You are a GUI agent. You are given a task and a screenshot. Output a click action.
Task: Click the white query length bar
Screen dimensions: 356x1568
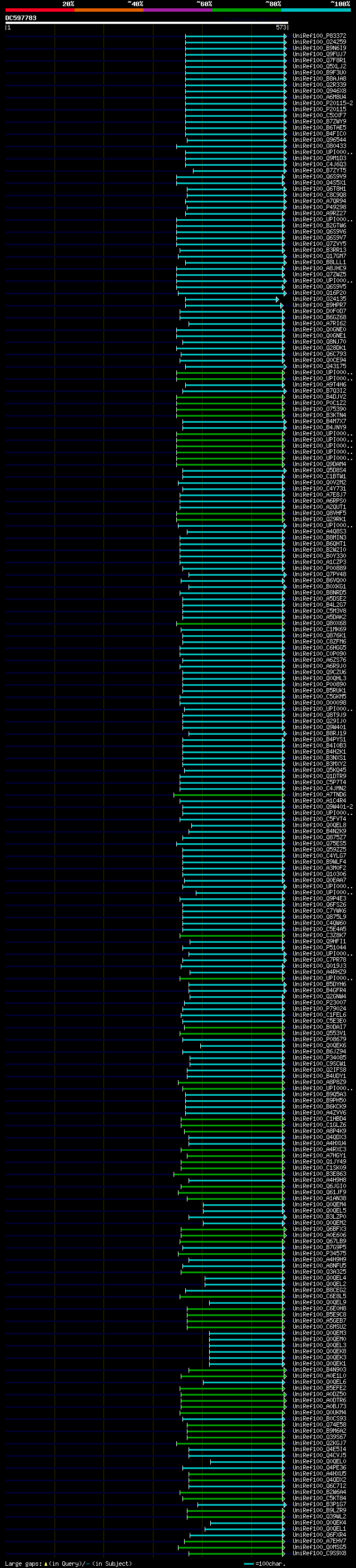147,23
